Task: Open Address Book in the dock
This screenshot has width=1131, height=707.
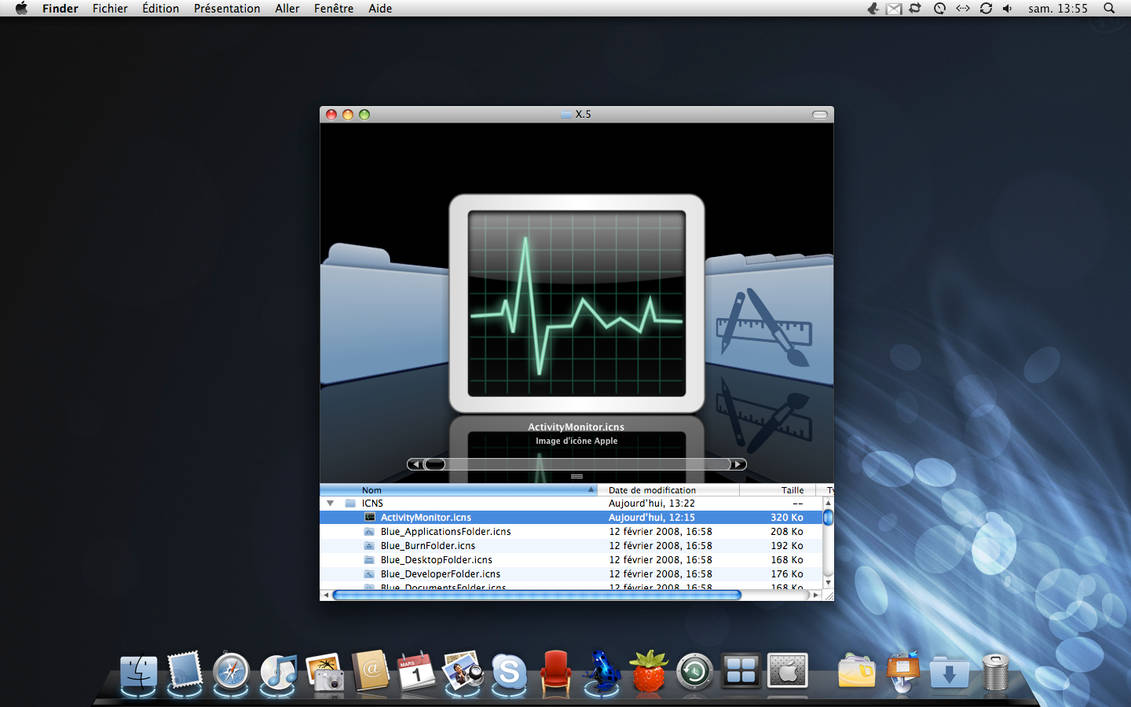Action: (x=370, y=671)
